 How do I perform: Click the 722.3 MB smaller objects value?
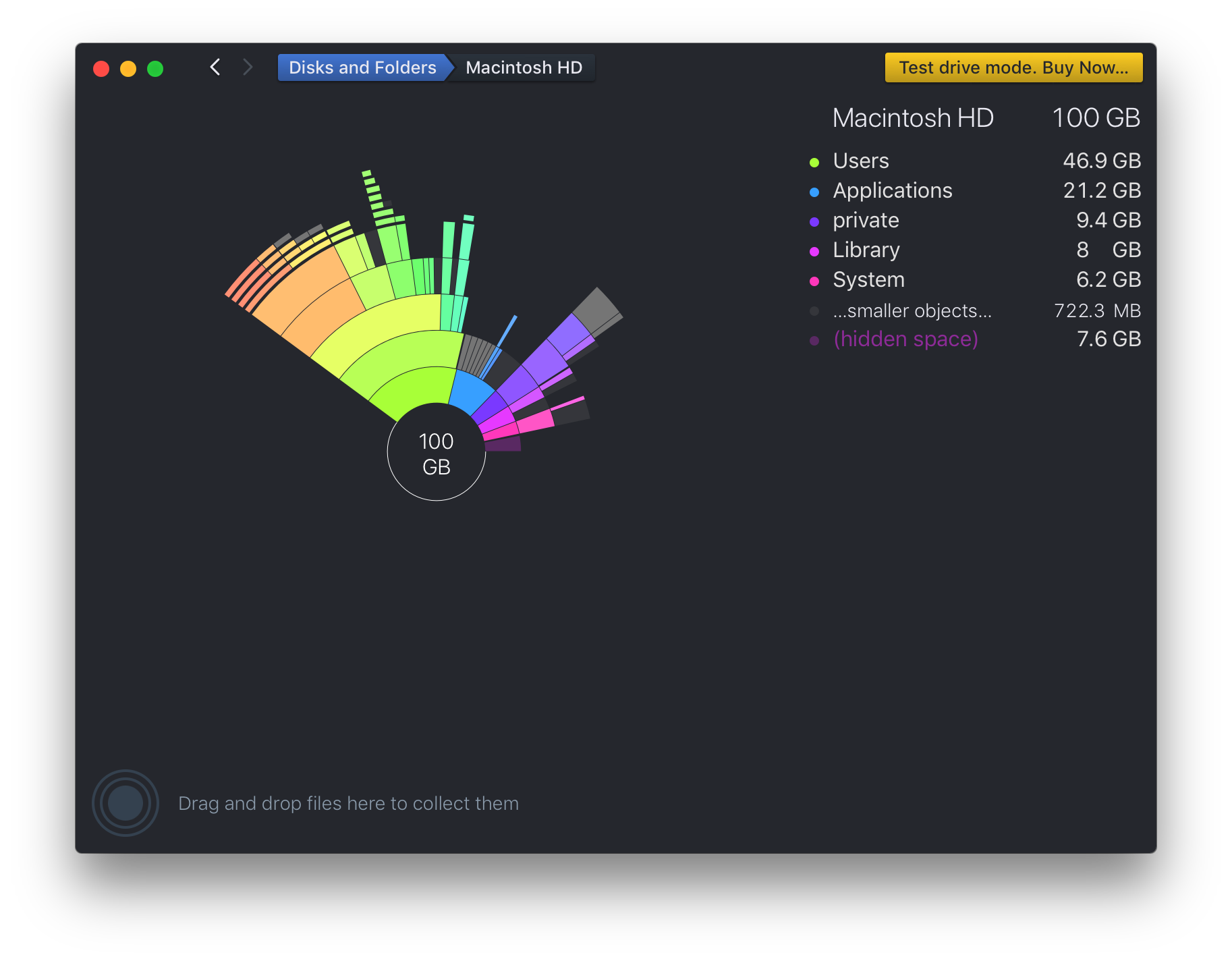point(1097,310)
